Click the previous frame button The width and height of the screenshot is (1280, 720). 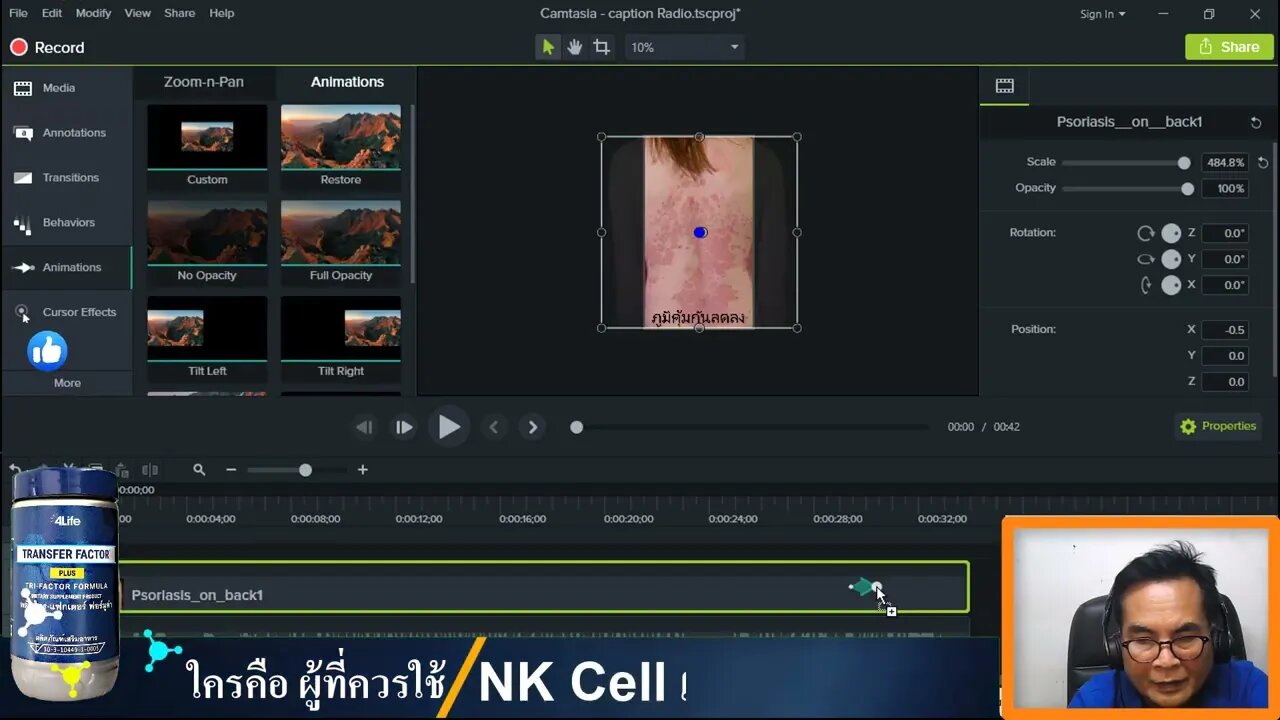tap(365, 427)
